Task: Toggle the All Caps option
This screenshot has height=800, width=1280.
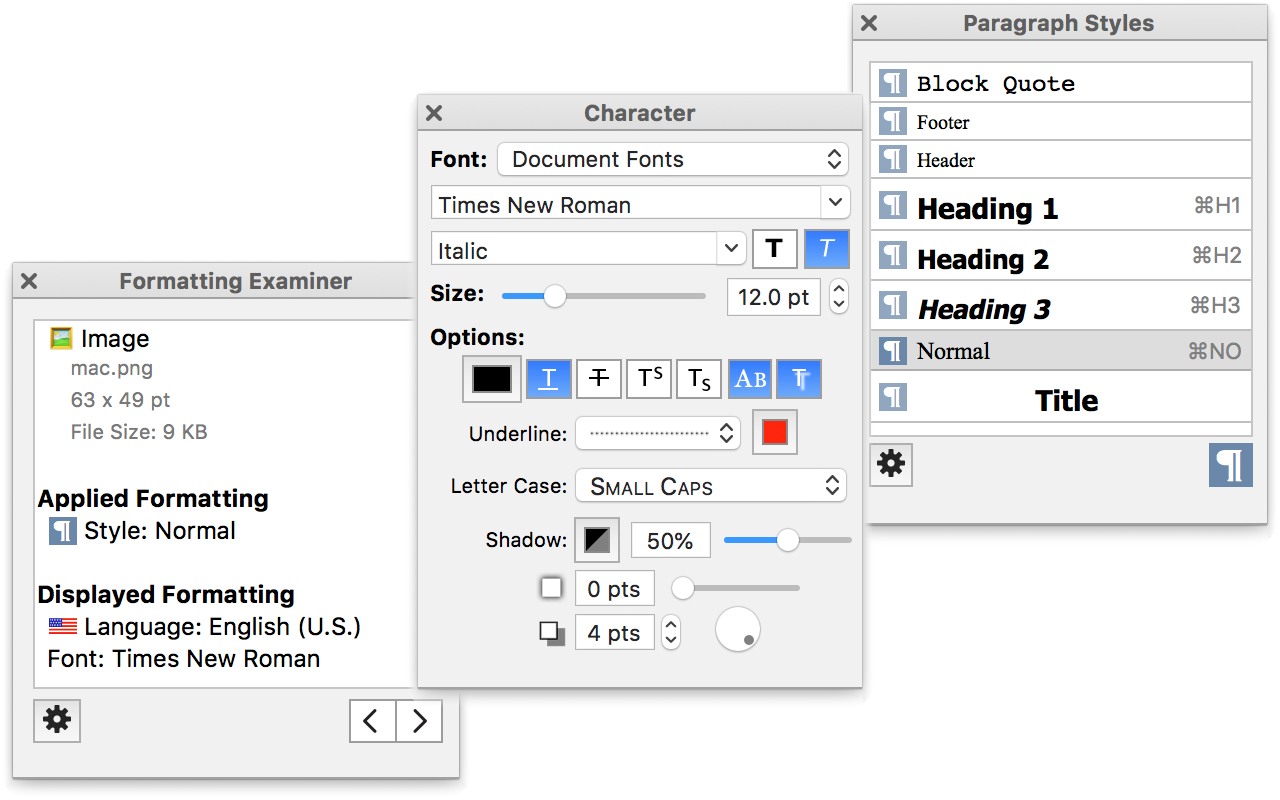Action: 749,379
